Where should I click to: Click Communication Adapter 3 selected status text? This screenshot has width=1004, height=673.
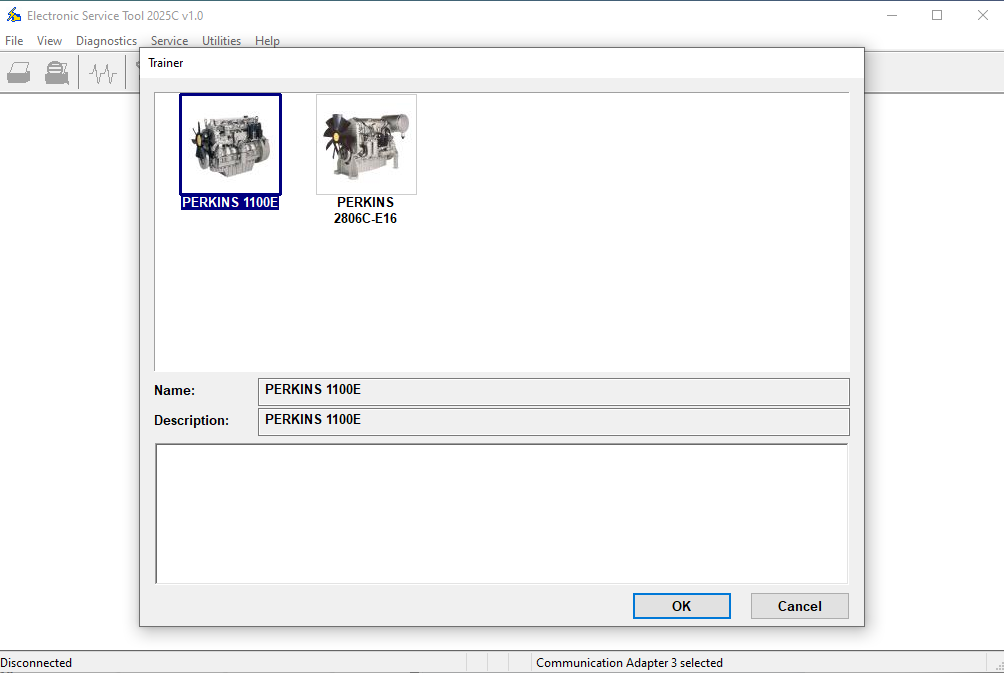(x=629, y=662)
